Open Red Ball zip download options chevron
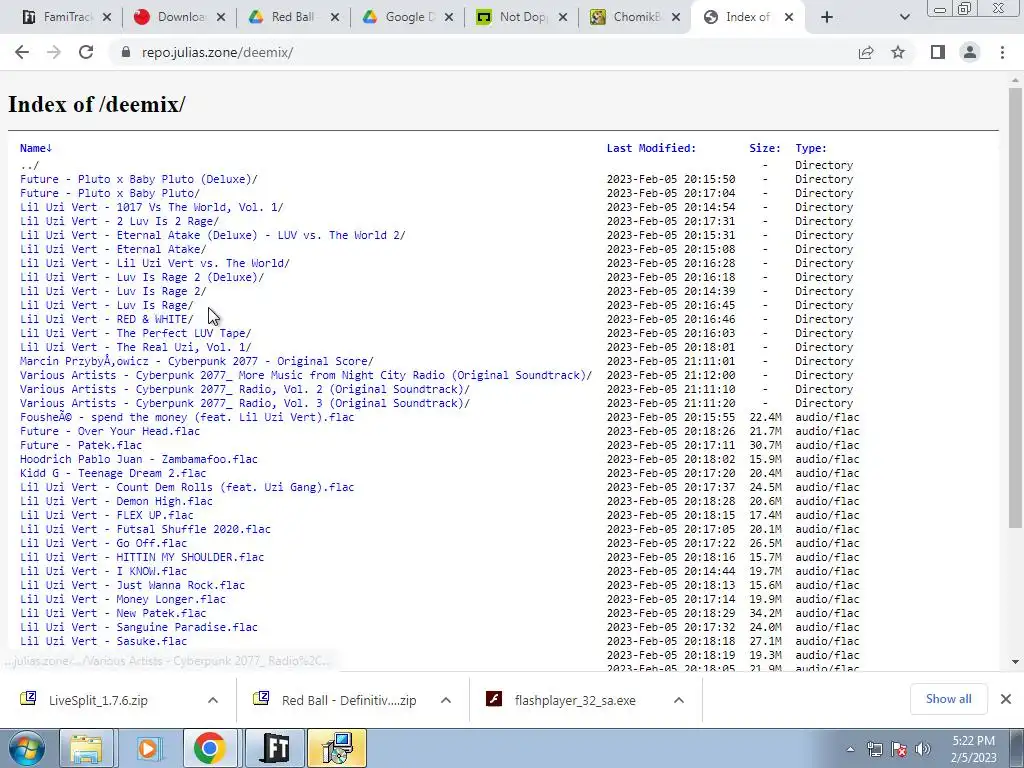1024x768 pixels. point(446,700)
